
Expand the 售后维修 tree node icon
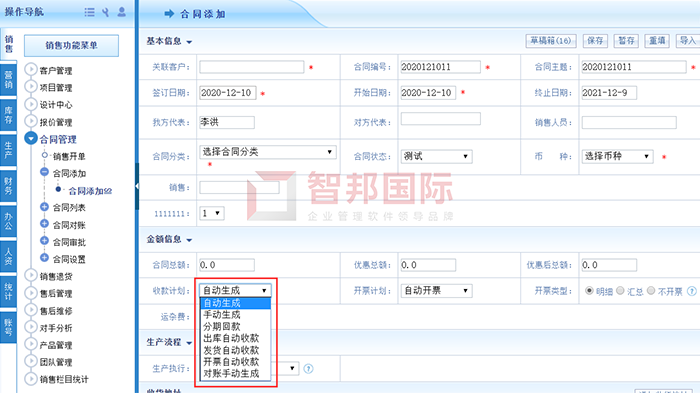pyautogui.click(x=31, y=310)
